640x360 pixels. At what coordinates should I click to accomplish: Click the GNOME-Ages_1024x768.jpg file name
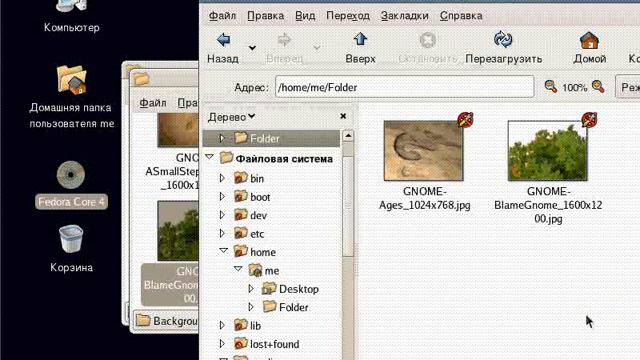click(424, 198)
